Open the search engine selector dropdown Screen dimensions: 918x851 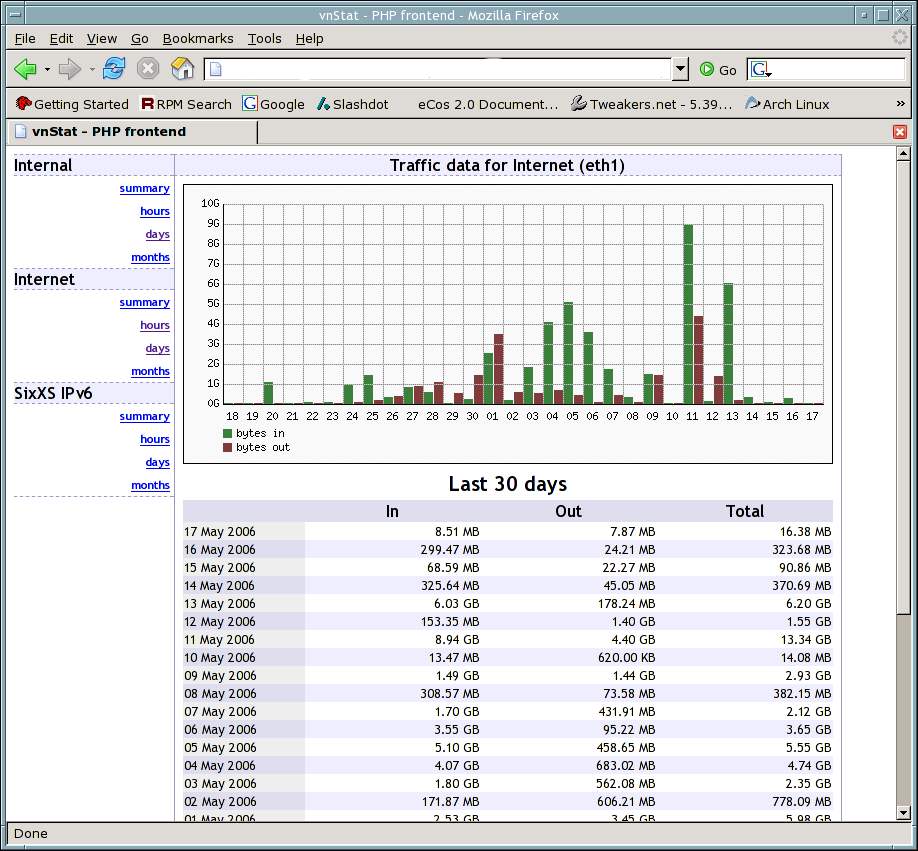tap(761, 70)
